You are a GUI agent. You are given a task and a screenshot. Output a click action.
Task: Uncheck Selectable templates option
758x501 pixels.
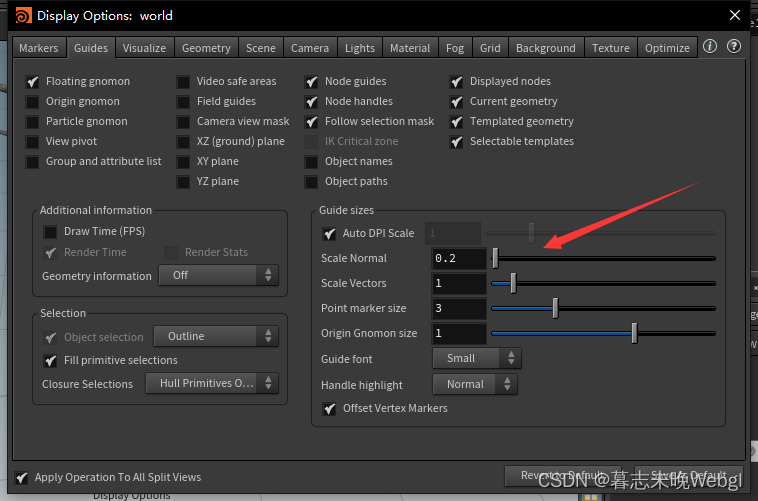(x=456, y=142)
